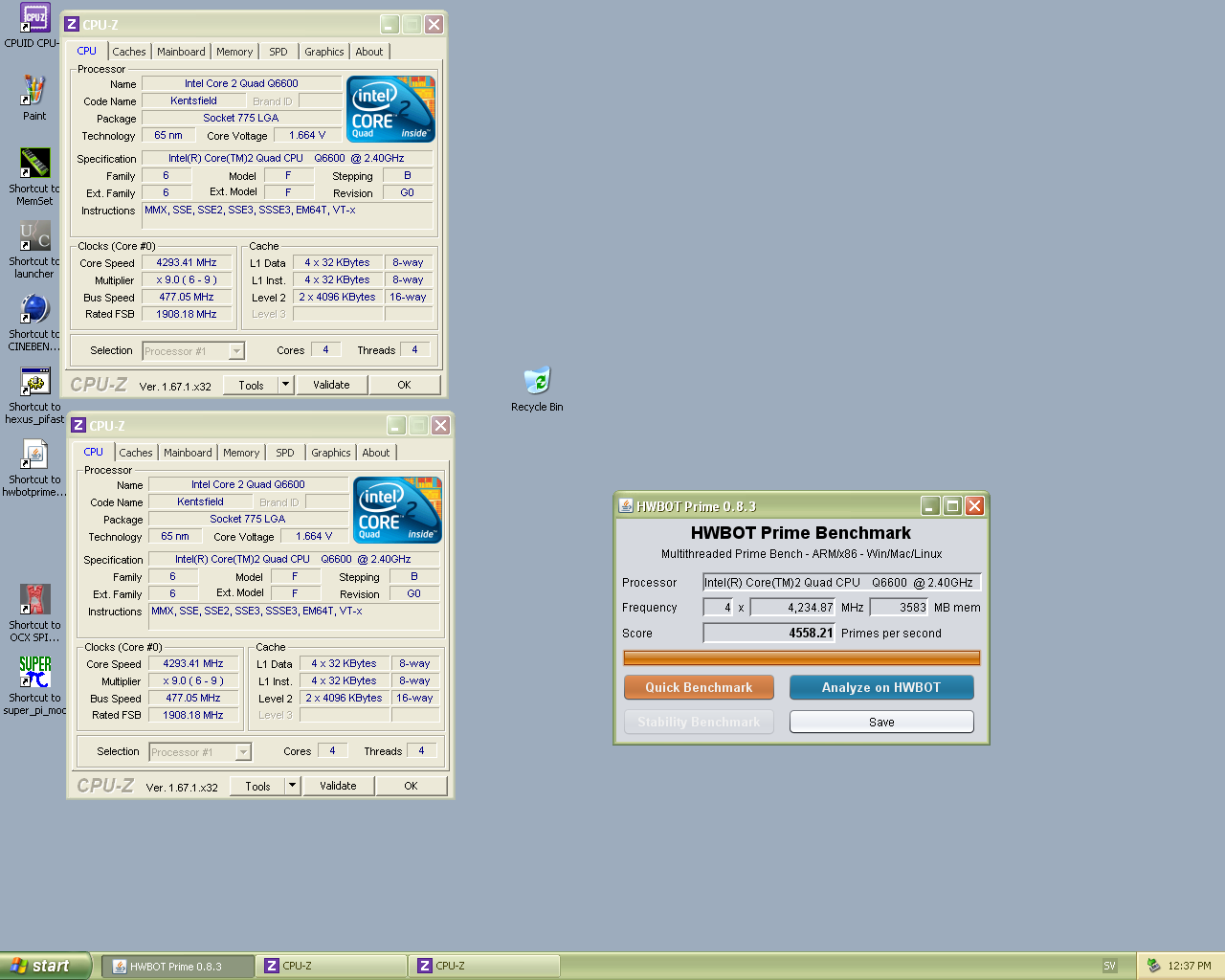Open the Memory tab in upper CPU-Z
The image size is (1225, 980).
point(234,52)
